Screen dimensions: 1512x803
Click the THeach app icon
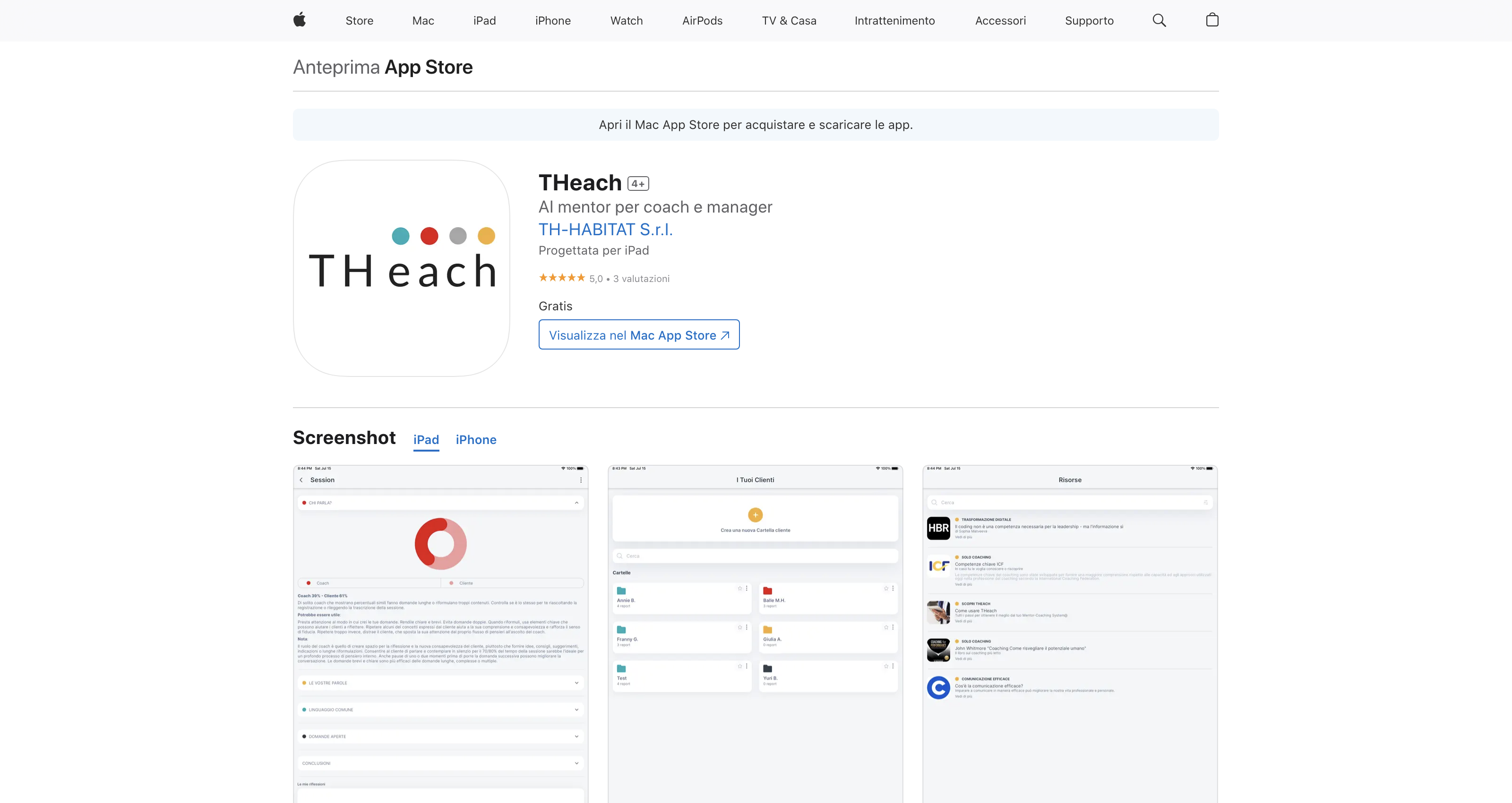pos(402,268)
